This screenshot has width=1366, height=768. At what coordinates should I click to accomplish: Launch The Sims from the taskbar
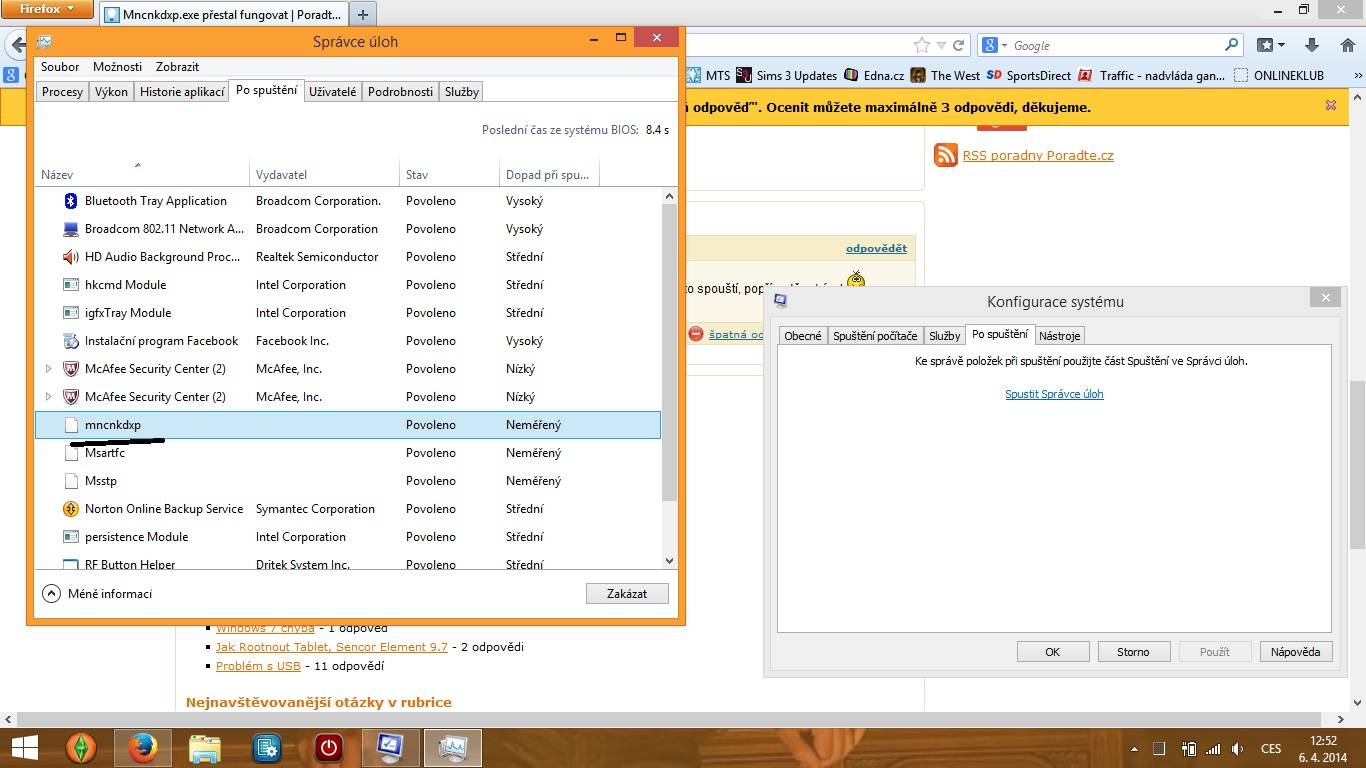pyautogui.click(x=81, y=747)
